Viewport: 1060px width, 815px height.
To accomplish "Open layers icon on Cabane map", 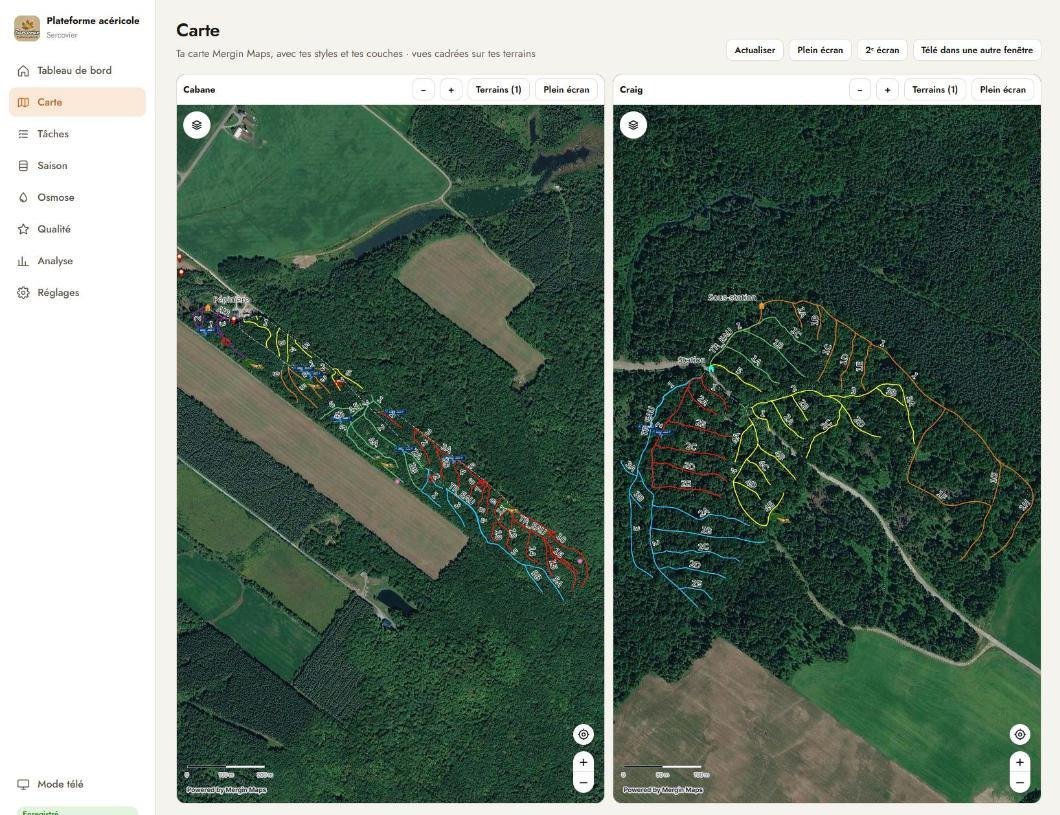I will 197,125.
